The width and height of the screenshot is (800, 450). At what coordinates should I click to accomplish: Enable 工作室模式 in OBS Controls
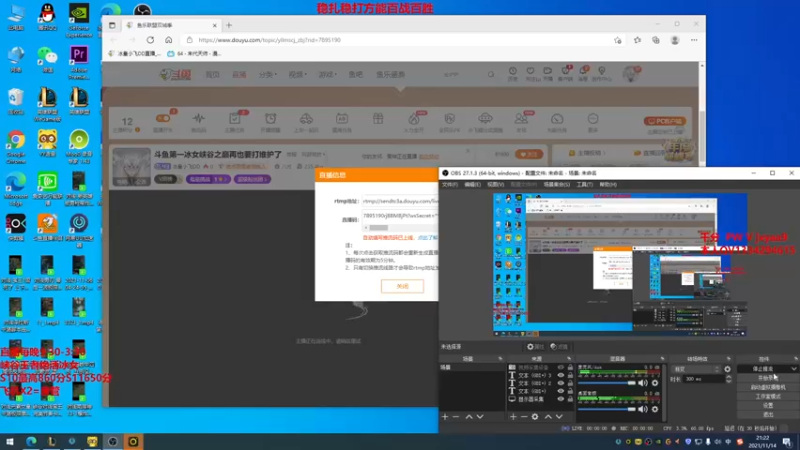coord(768,396)
